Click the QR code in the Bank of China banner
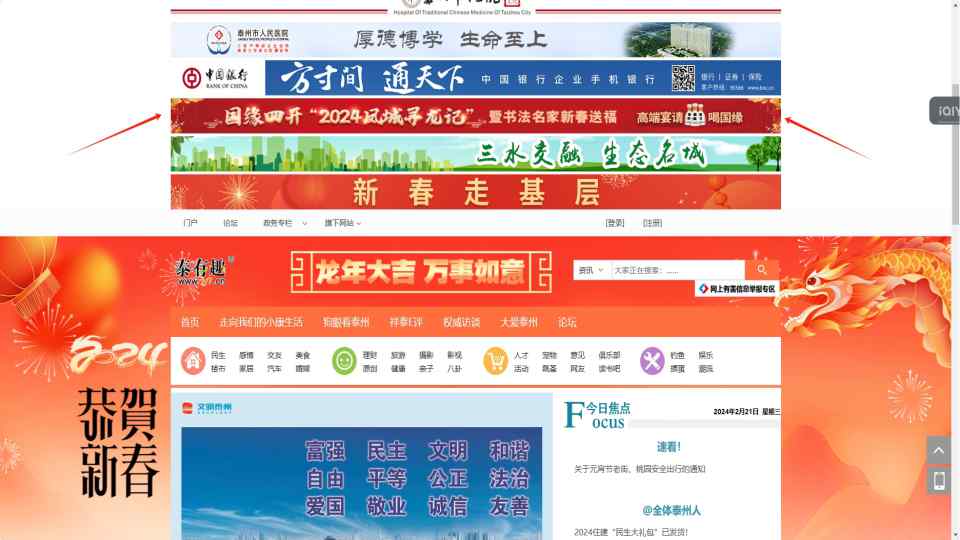This screenshot has width=960, height=540. tap(683, 78)
